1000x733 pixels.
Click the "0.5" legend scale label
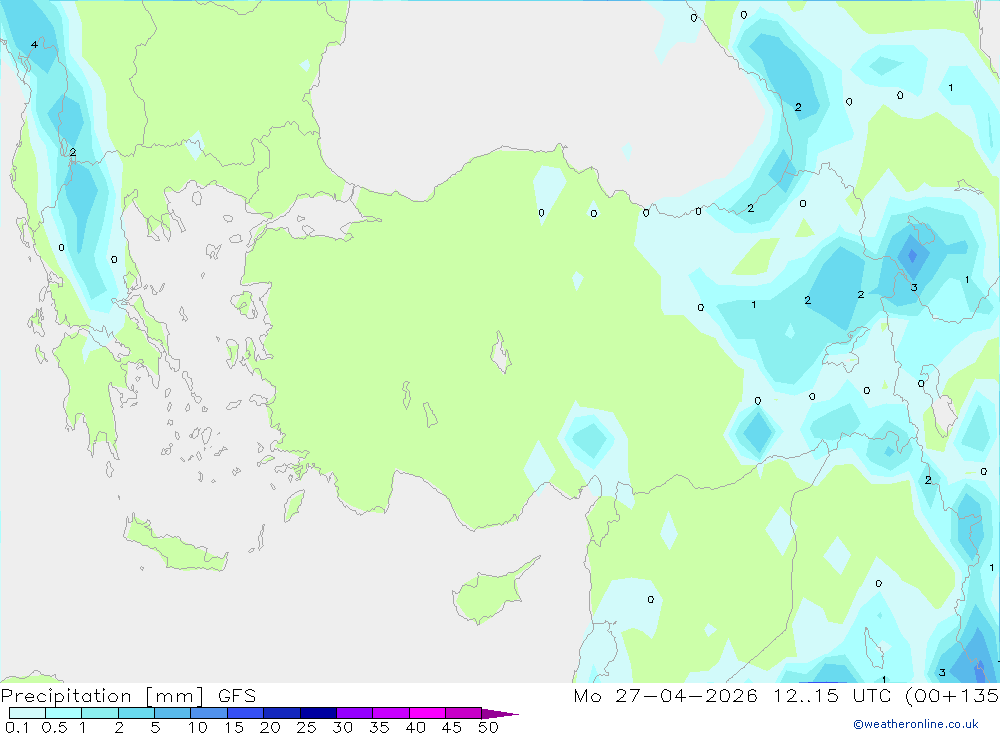(54, 727)
